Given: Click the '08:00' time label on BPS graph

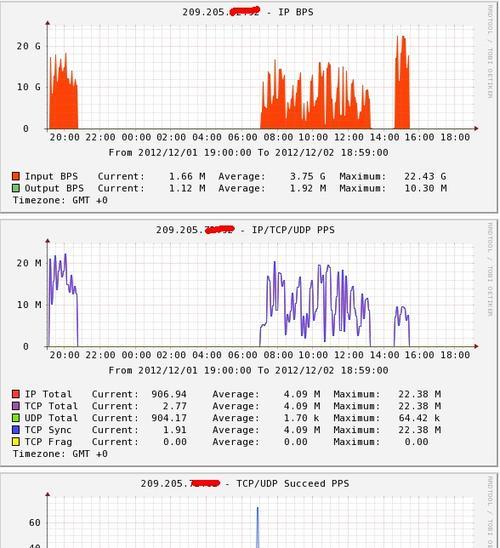Looking at the screenshot, I should [x=278, y=137].
